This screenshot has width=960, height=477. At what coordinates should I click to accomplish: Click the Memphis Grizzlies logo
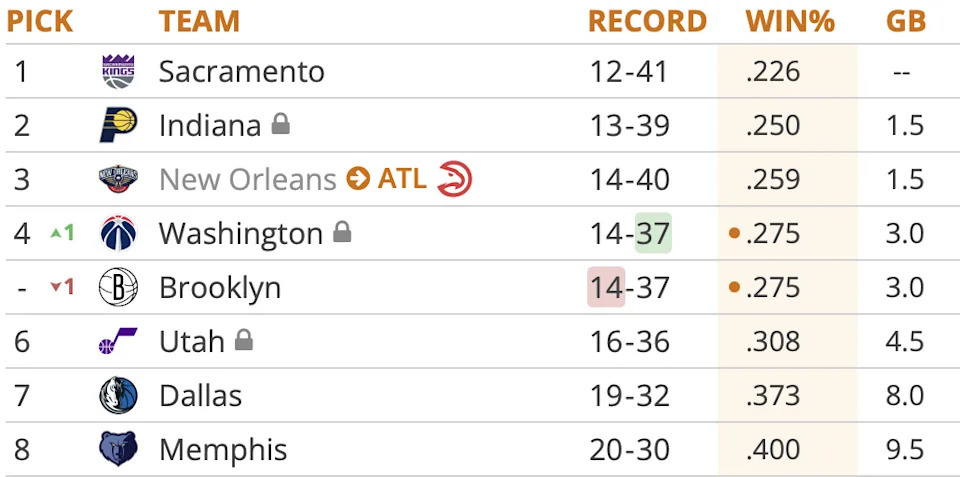(118, 450)
